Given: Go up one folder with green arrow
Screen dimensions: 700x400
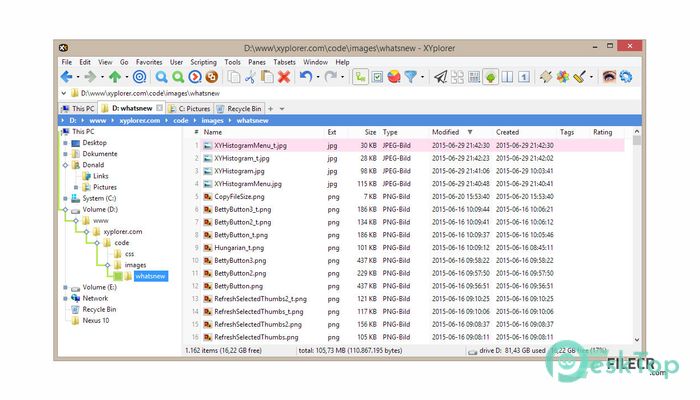Looking at the screenshot, I should [115, 77].
